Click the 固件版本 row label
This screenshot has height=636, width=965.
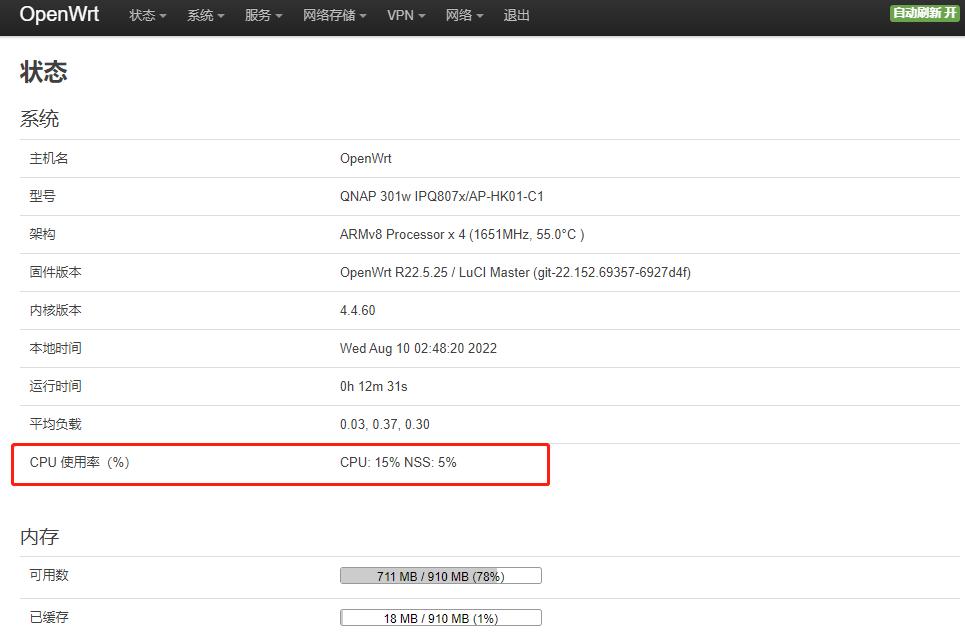(55, 272)
